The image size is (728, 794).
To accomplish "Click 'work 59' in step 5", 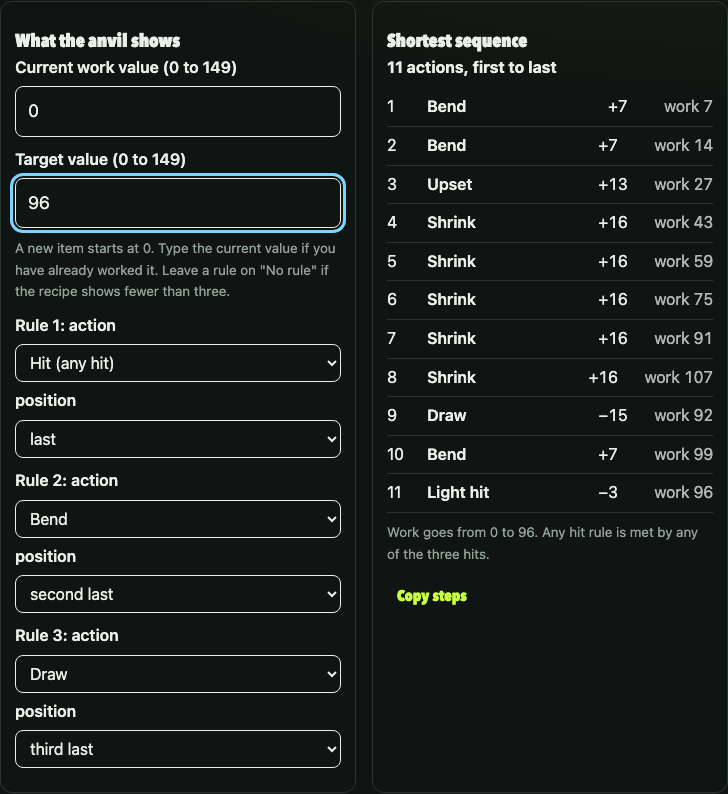I will [683, 261].
